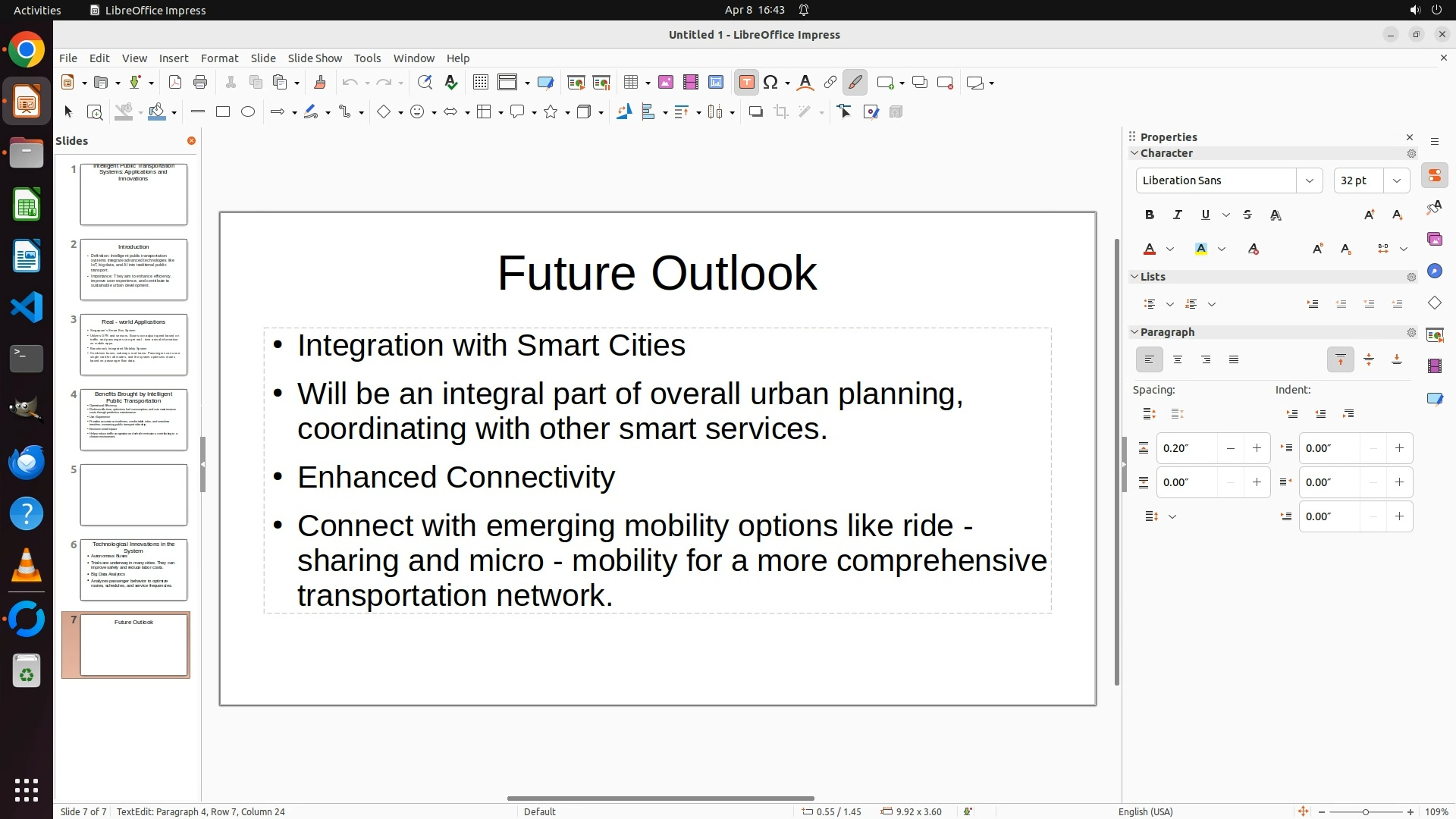
Task: Click the Display Grid icon
Action: 480,83
